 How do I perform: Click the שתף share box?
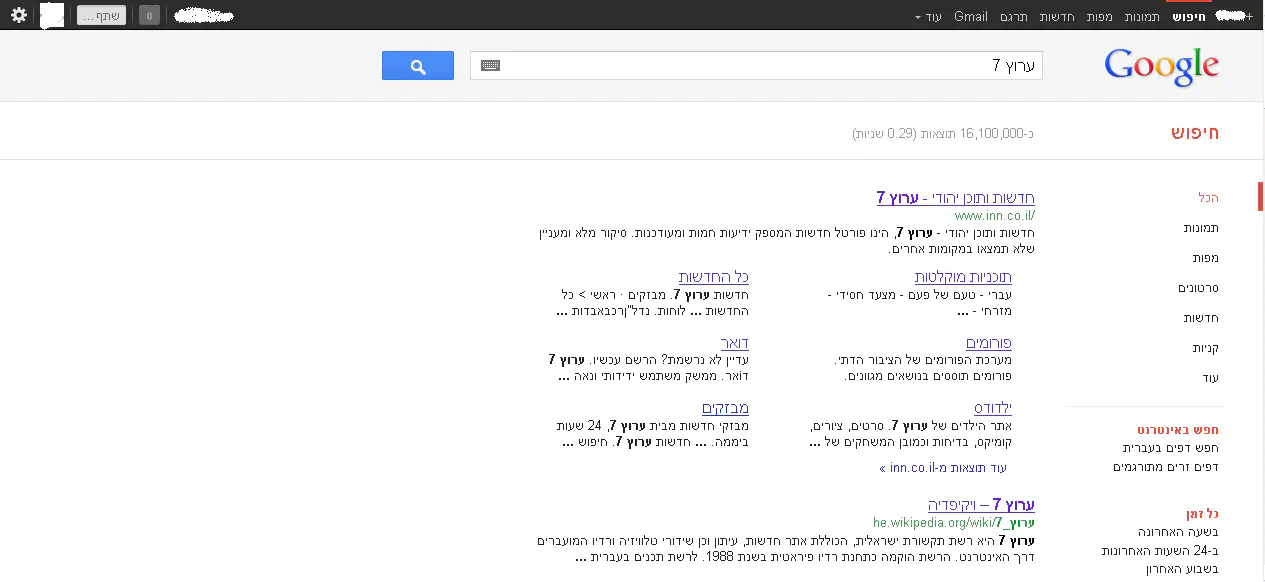[x=101, y=16]
